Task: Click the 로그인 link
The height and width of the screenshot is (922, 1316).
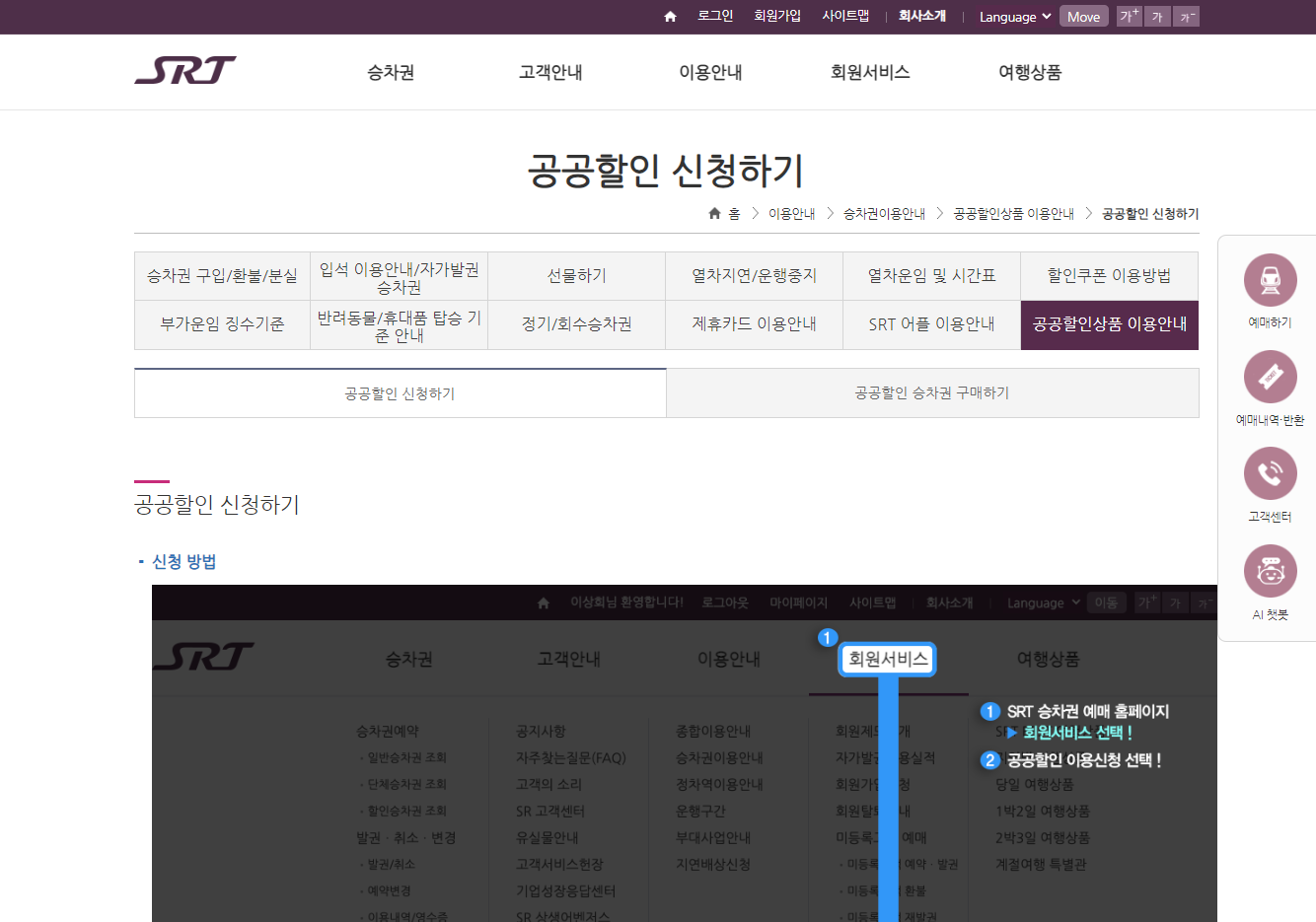Action: (x=715, y=16)
